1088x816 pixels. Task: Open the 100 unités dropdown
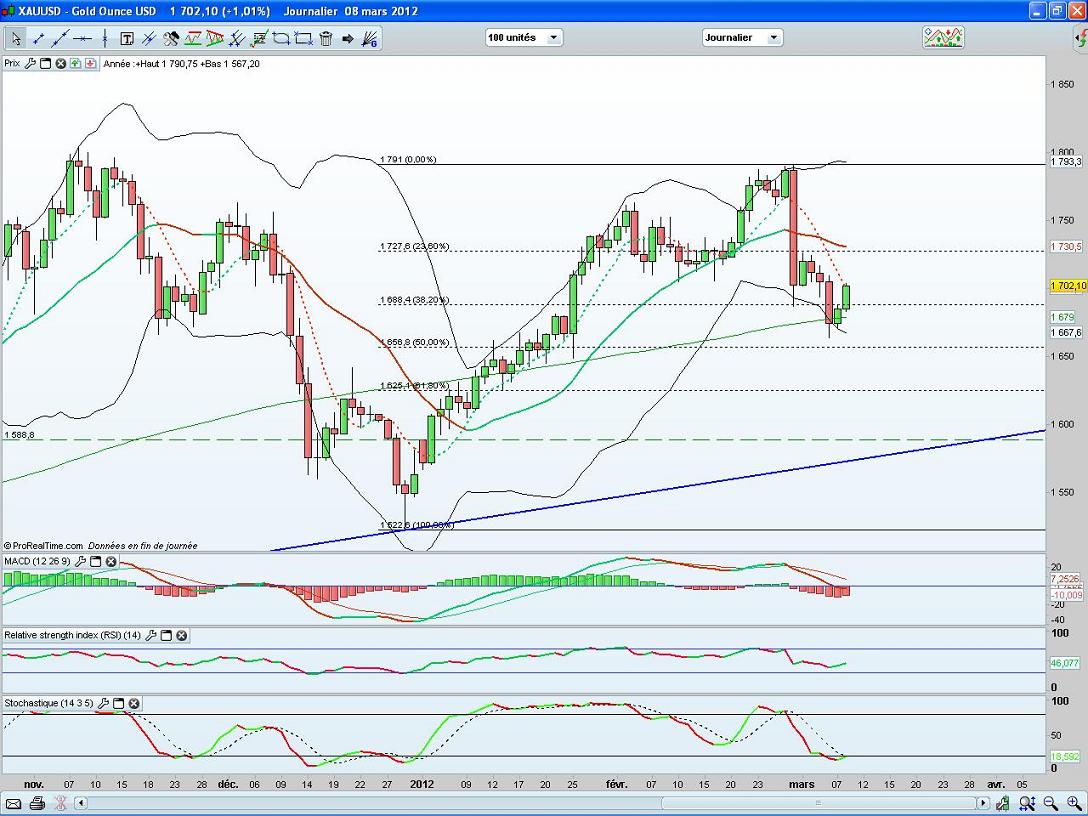[x=524, y=37]
